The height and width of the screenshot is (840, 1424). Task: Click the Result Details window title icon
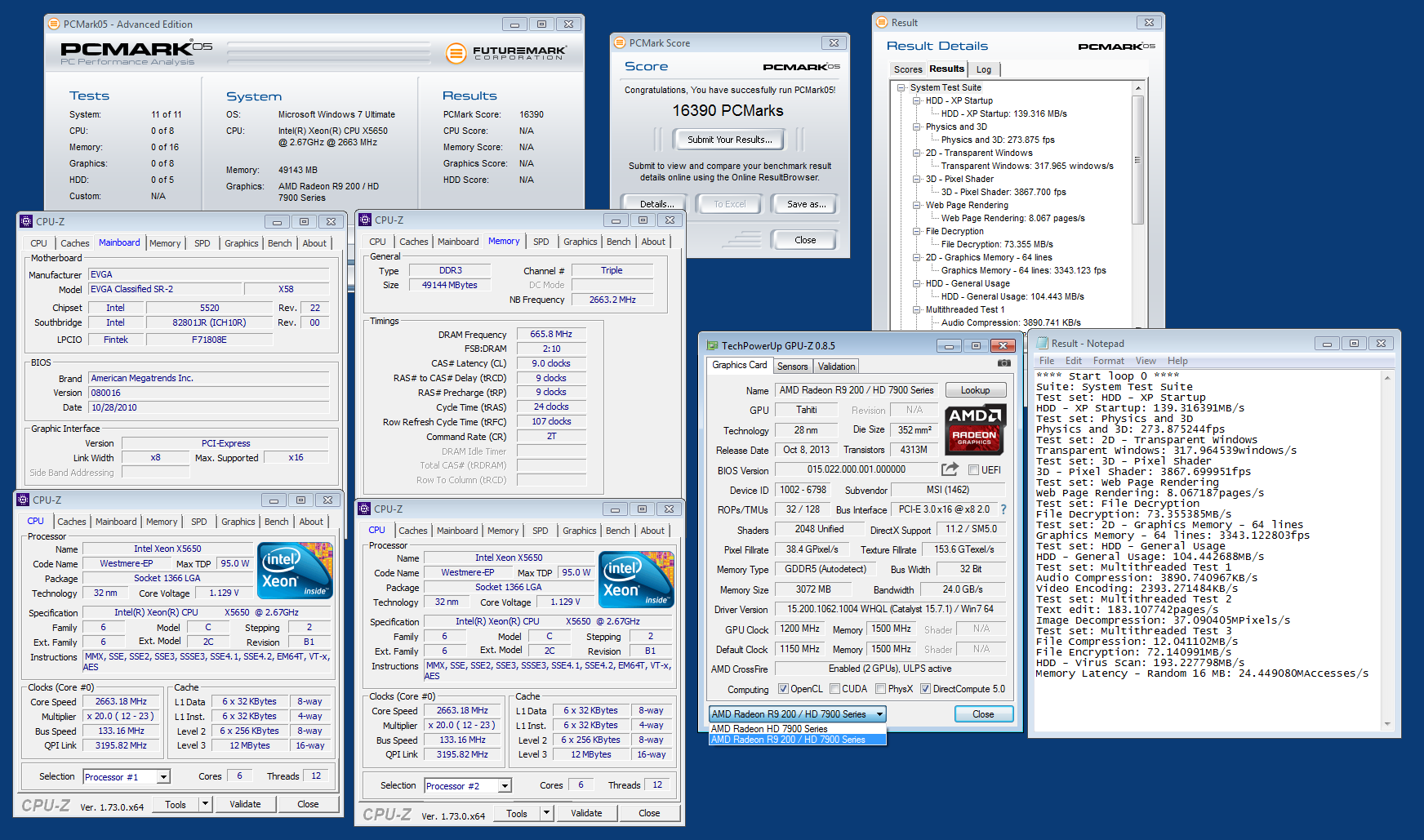coord(882,23)
